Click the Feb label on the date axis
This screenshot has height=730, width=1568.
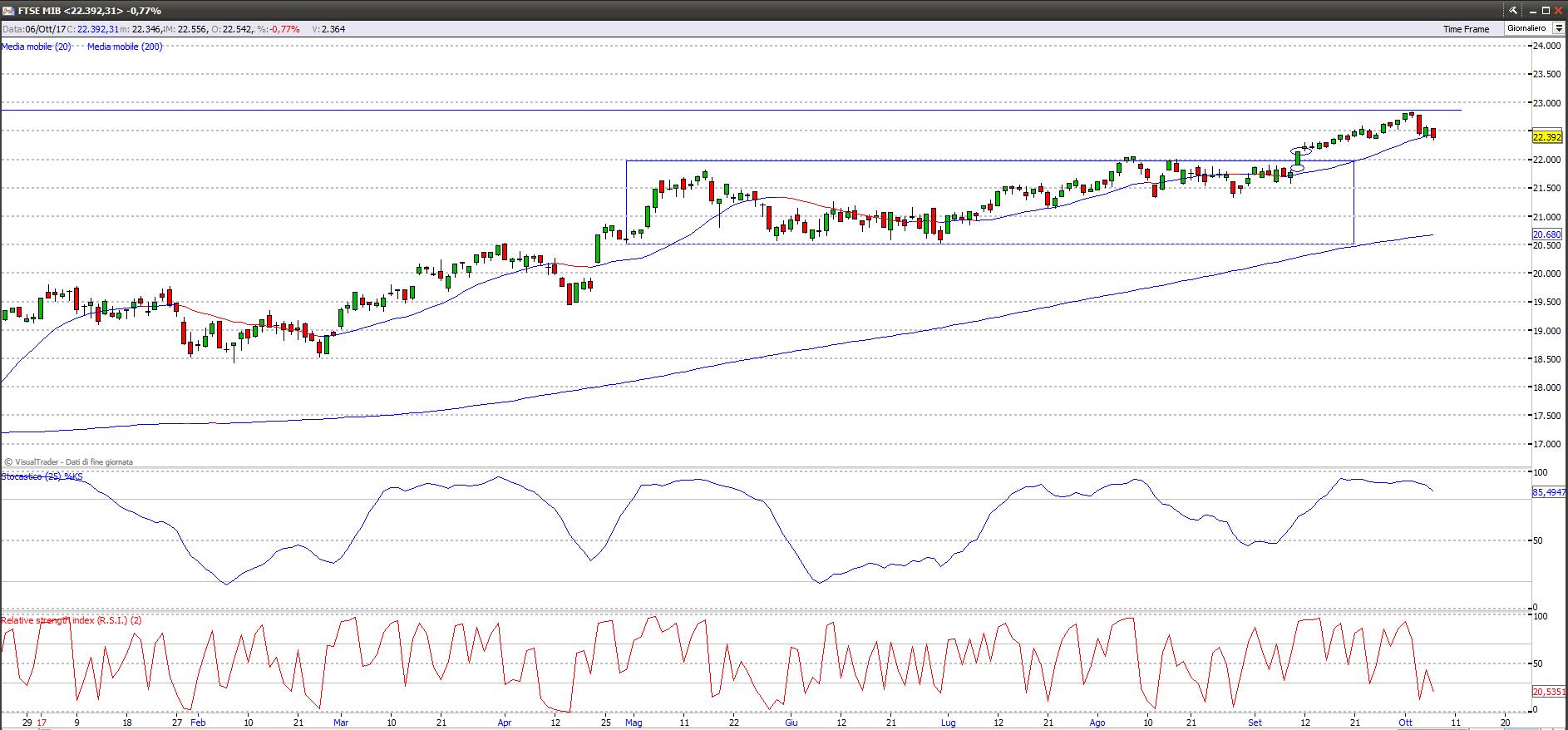(198, 723)
